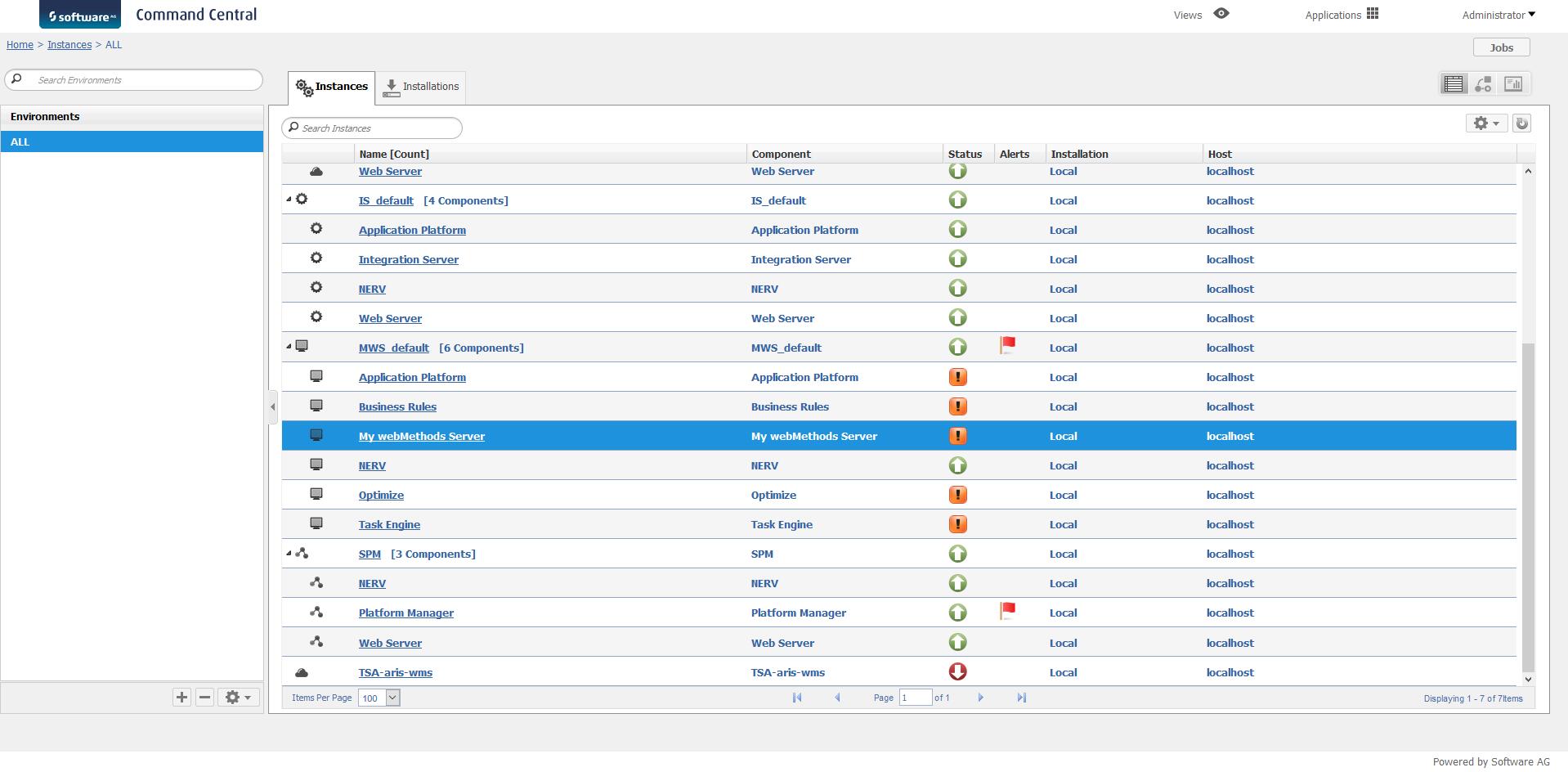1568x772 pixels.
Task: Open the MWS_default instance link
Action: pos(394,348)
